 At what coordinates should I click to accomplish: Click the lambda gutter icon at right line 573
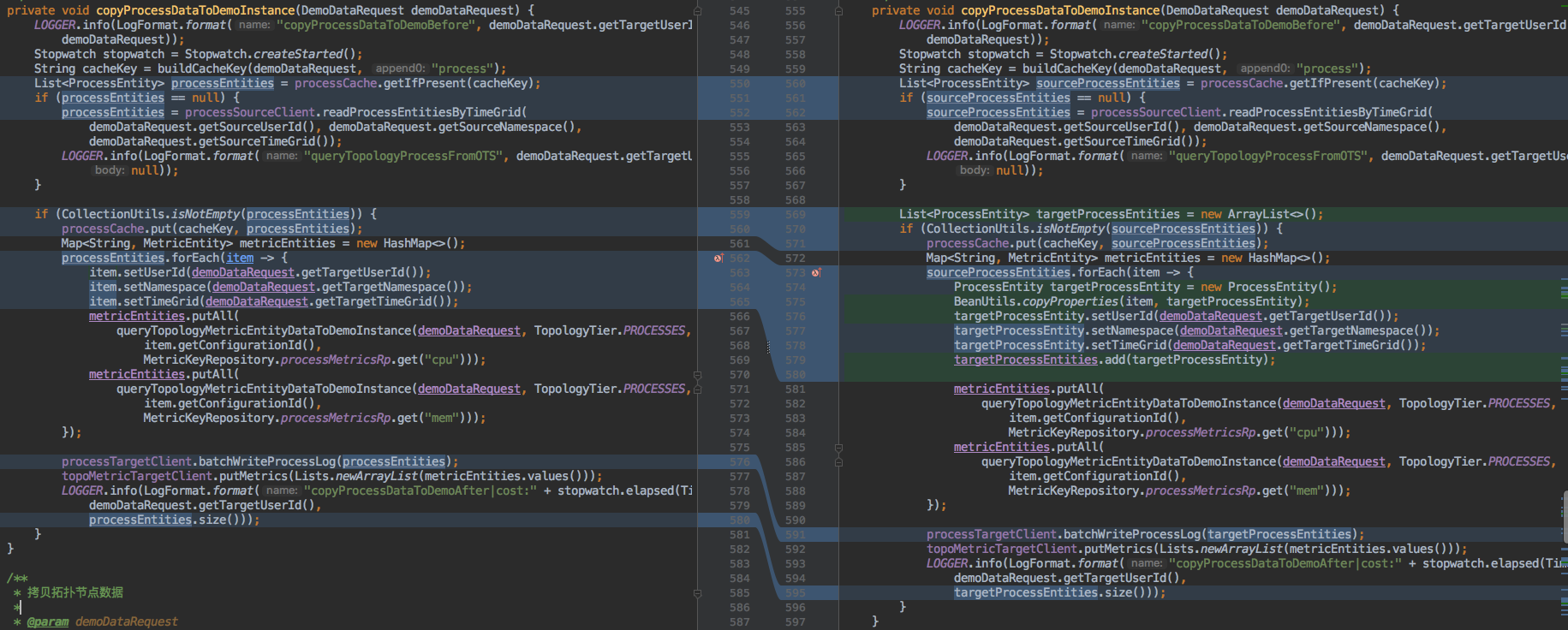[816, 272]
